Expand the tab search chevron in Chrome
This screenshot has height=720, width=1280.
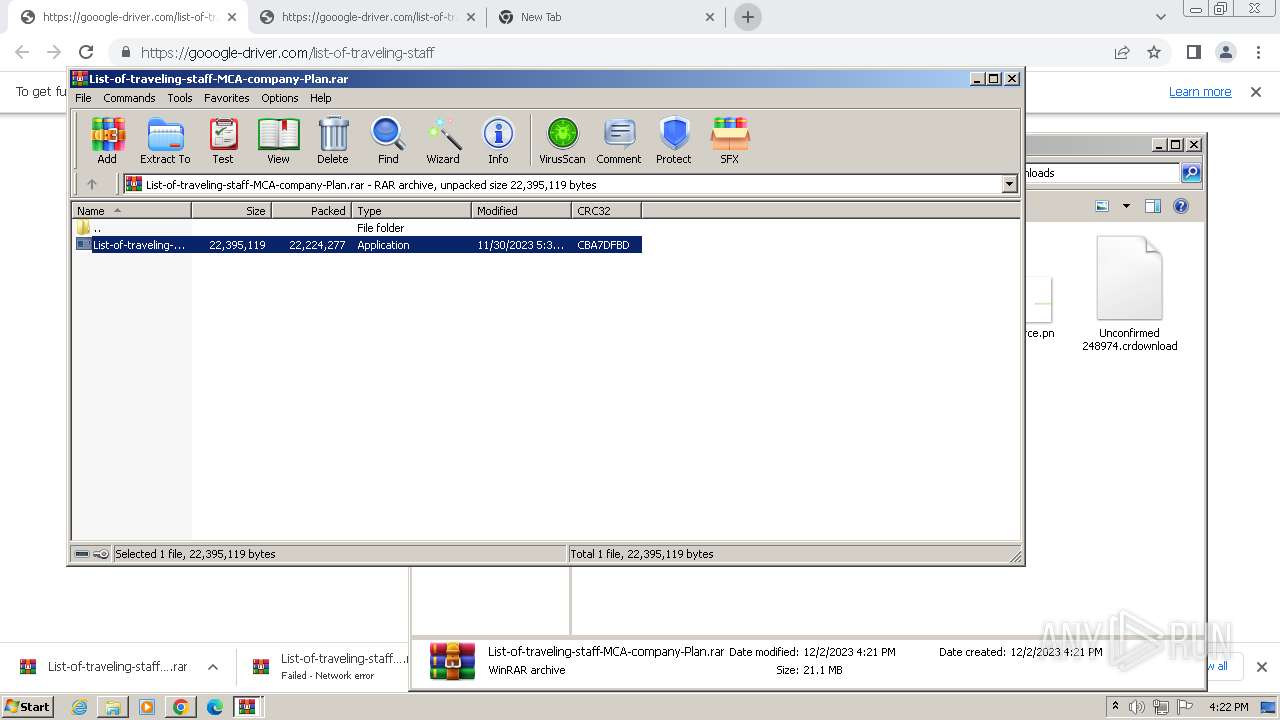pyautogui.click(x=1160, y=17)
